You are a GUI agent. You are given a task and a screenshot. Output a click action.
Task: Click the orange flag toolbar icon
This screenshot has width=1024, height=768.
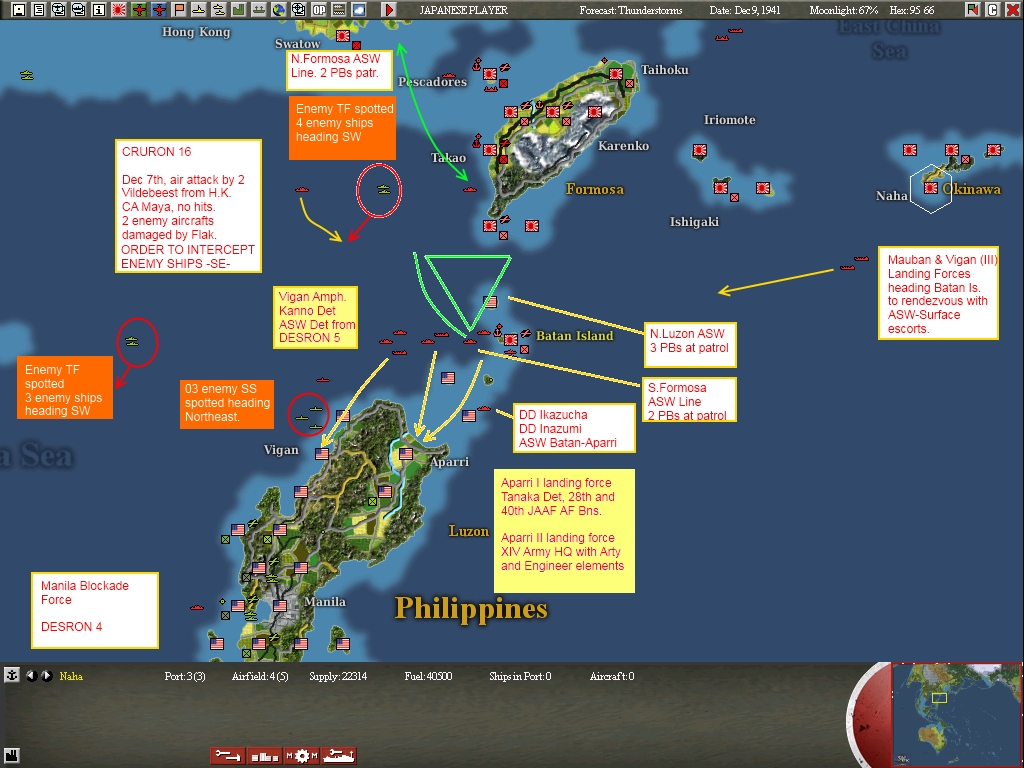click(178, 10)
